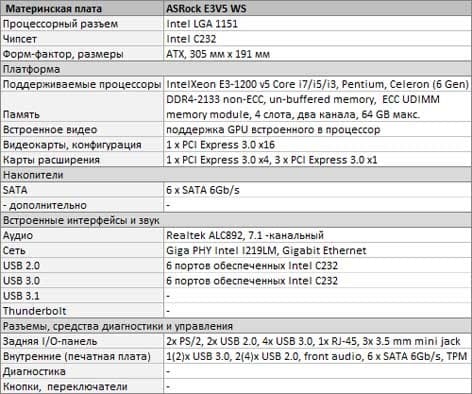Click the Thunderbolt label cell
This screenshot has height=394, width=472.
(x=82, y=311)
